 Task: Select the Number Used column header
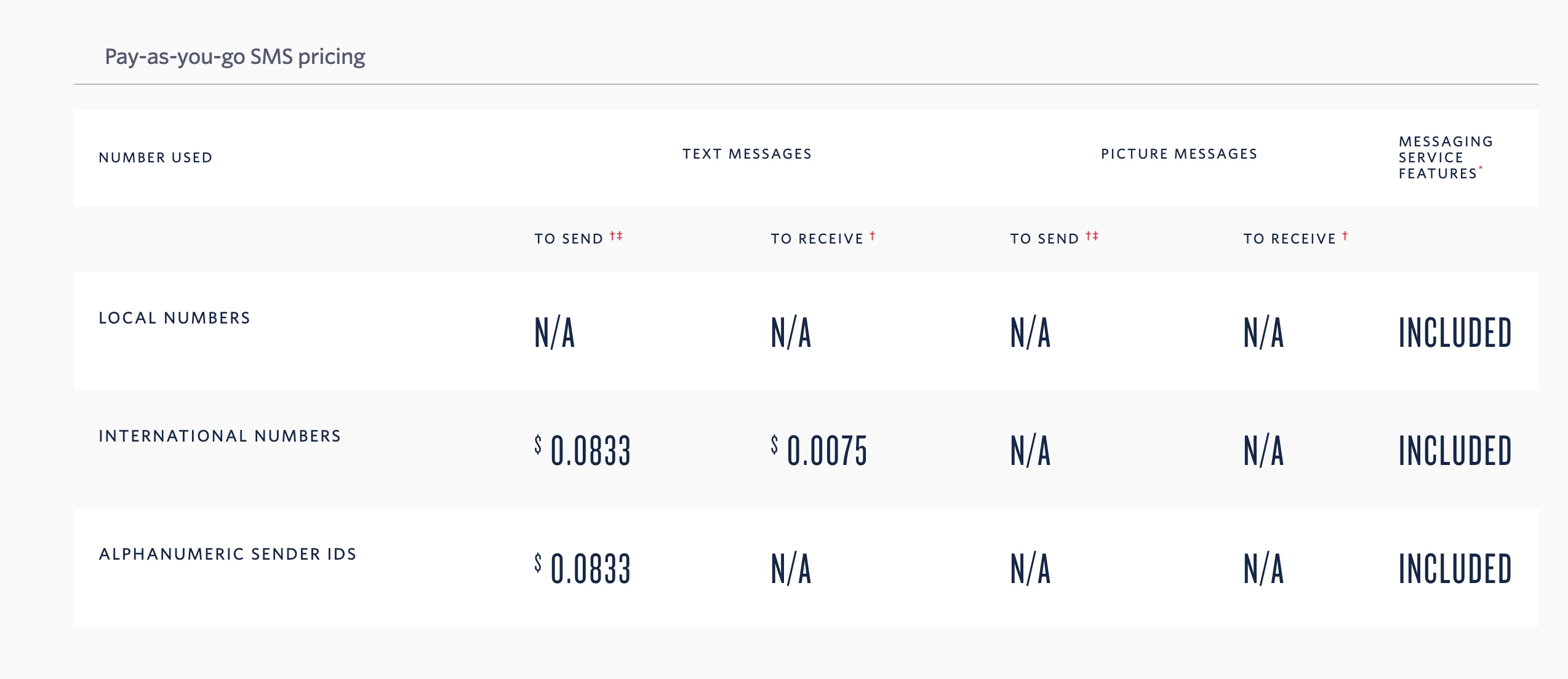point(156,157)
